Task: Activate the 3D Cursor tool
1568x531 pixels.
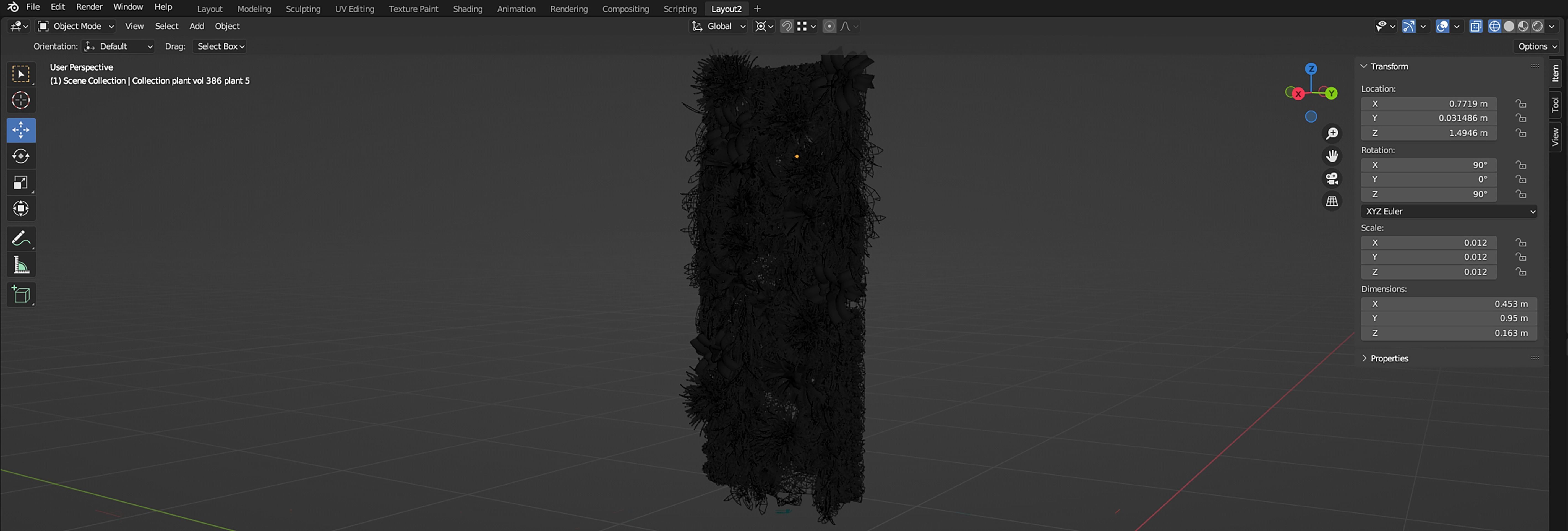Action: coord(21,100)
